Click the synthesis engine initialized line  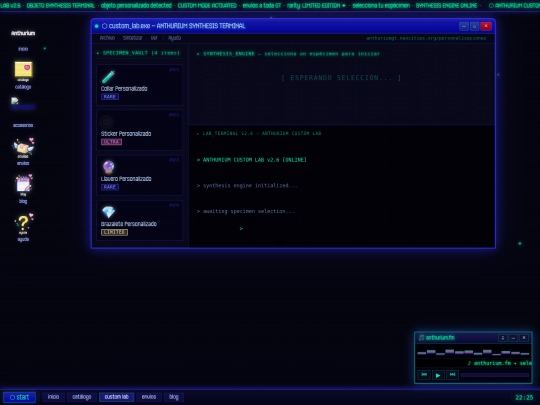coord(247,186)
